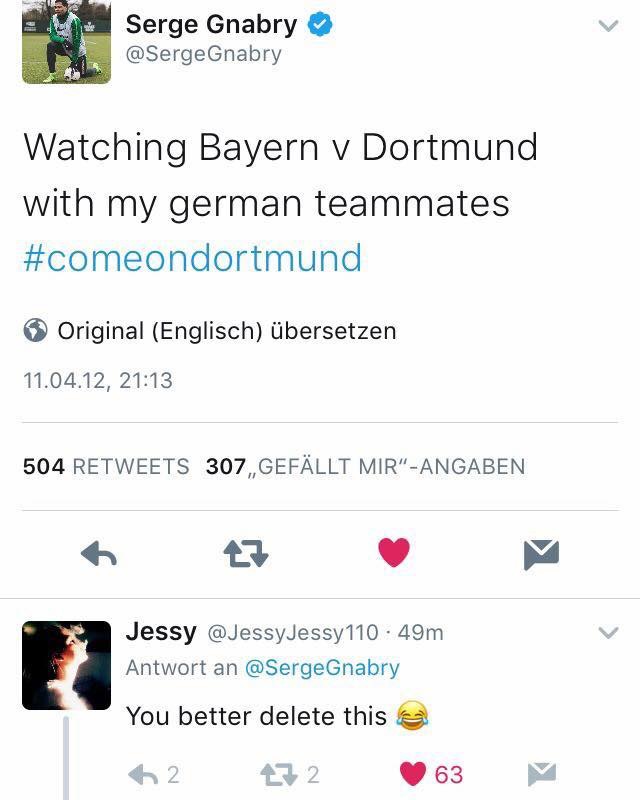Retweet Serge Gnabry's Bayern v Dortmund tweet
The height and width of the screenshot is (800, 640).
pos(246,554)
